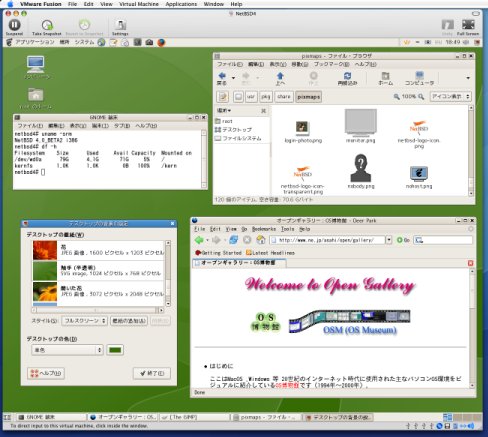Click the share path button
Screen dimensions: 488x437
[x=284, y=97]
